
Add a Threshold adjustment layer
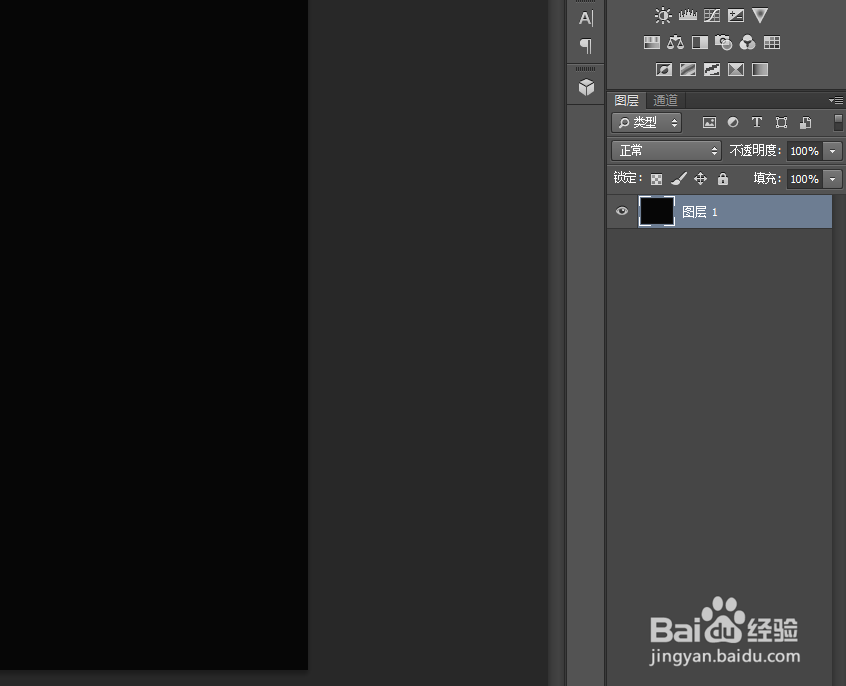click(712, 69)
